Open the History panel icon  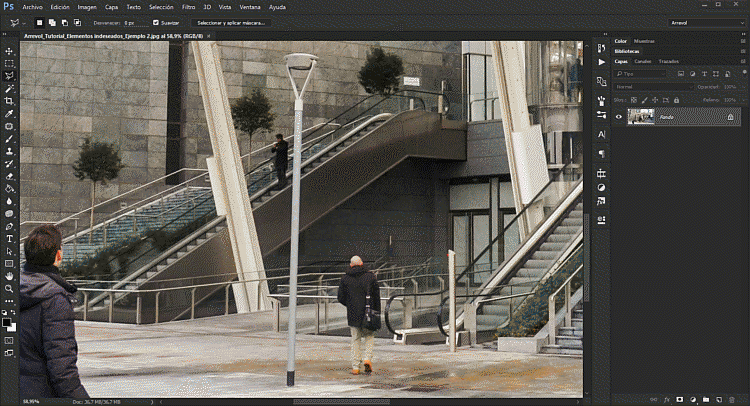coord(601,47)
